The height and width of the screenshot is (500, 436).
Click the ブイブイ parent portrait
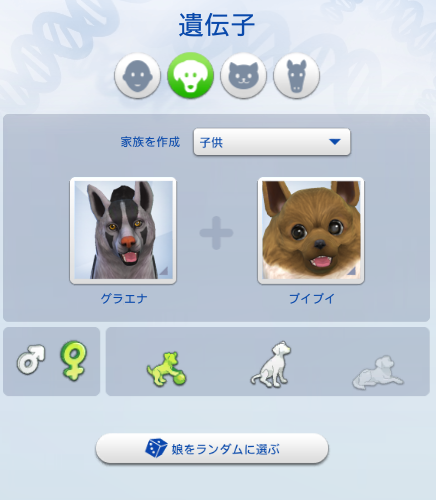click(311, 231)
